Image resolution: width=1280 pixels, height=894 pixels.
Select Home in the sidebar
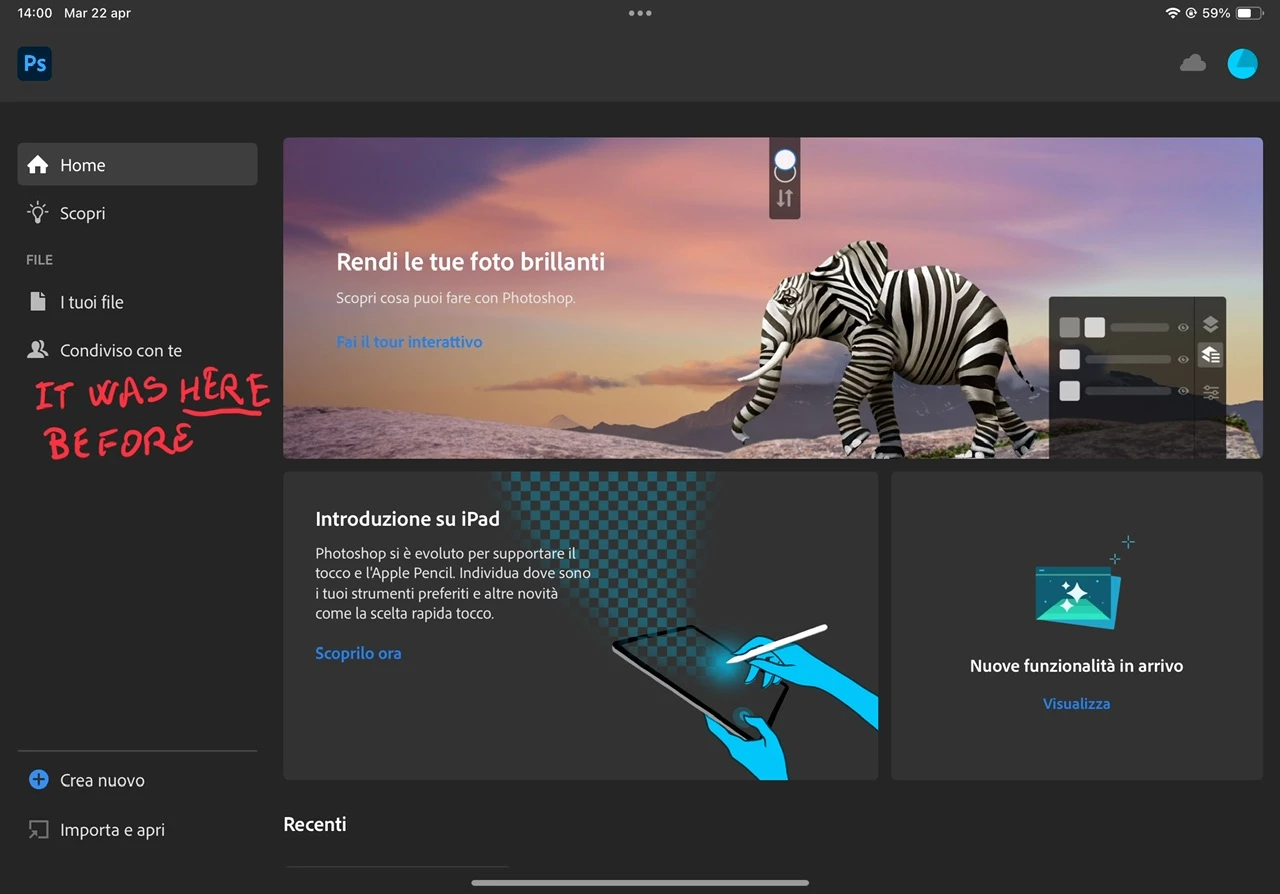(x=137, y=165)
